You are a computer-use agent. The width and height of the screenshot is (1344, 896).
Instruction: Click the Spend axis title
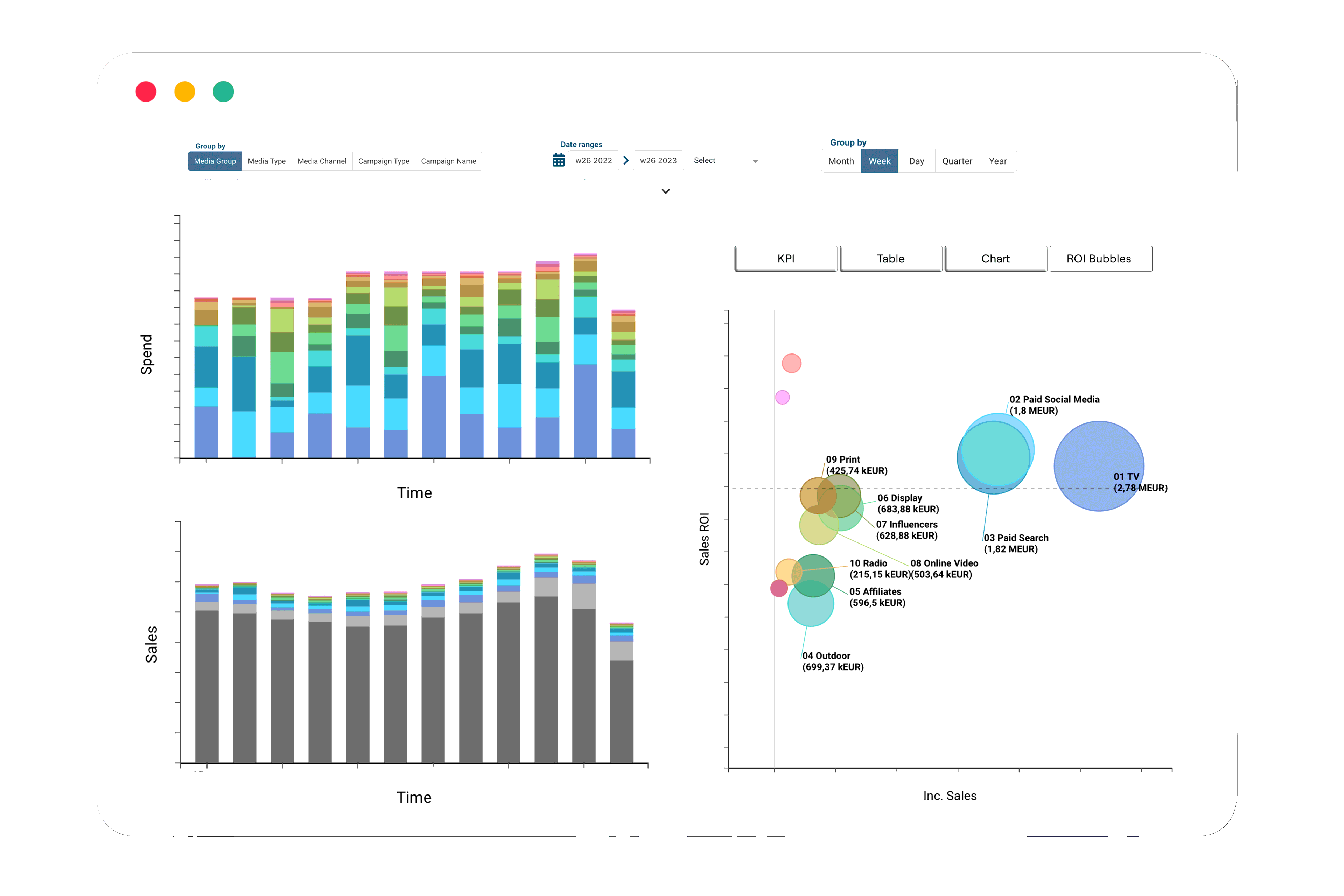(146, 354)
